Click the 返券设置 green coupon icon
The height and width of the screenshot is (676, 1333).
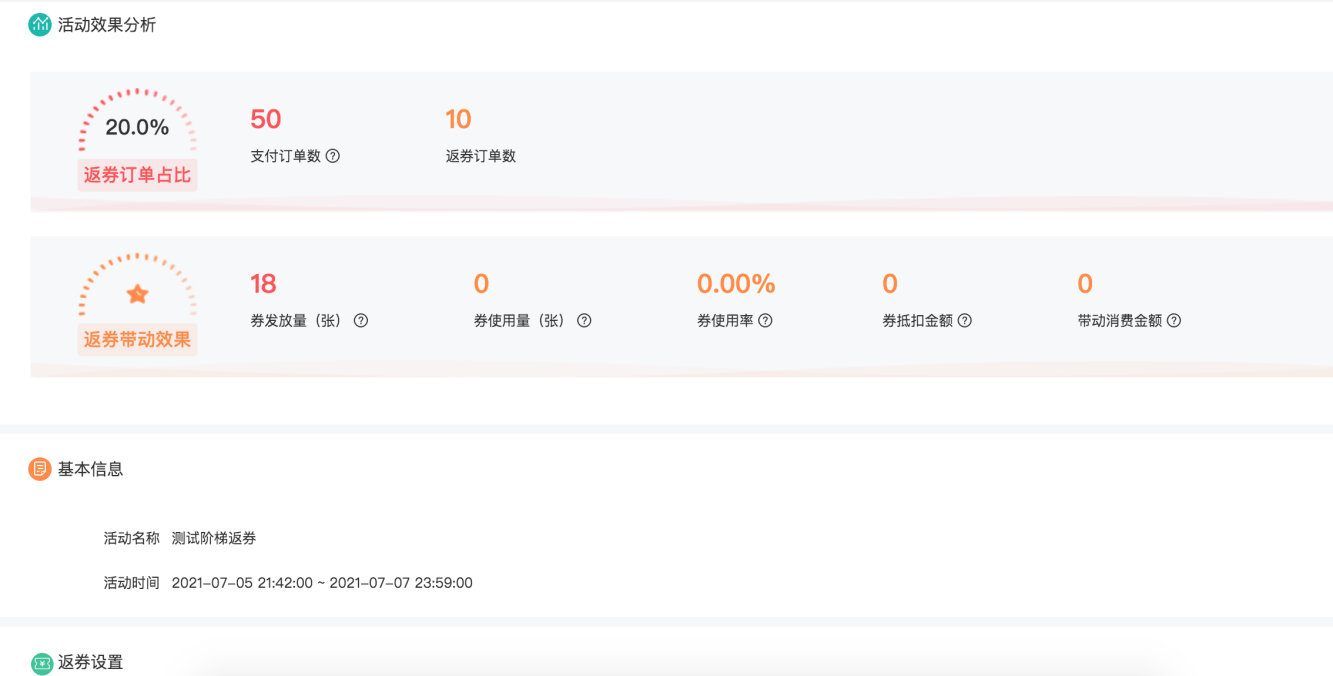click(41, 663)
